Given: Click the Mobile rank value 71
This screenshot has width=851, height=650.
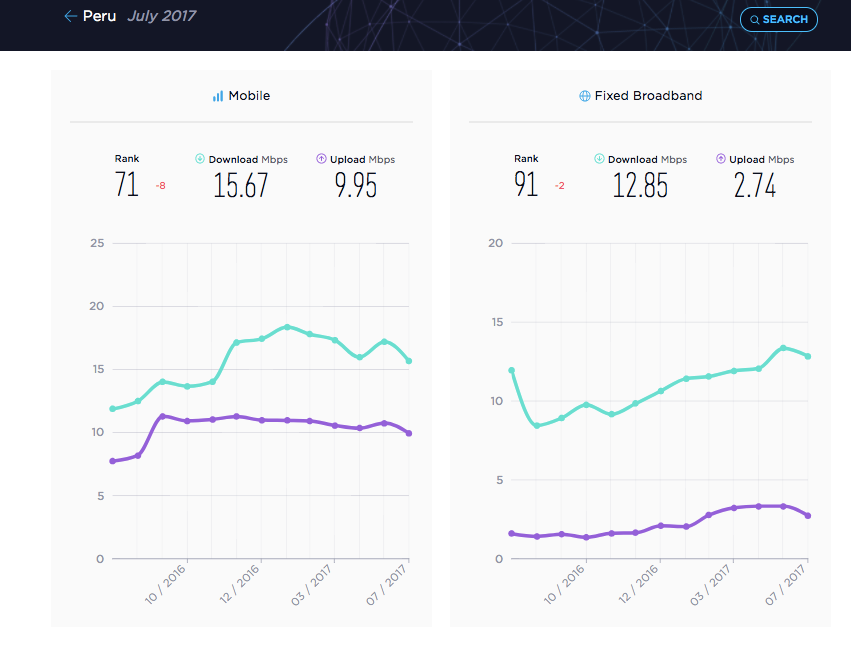Looking at the screenshot, I should pos(126,184).
